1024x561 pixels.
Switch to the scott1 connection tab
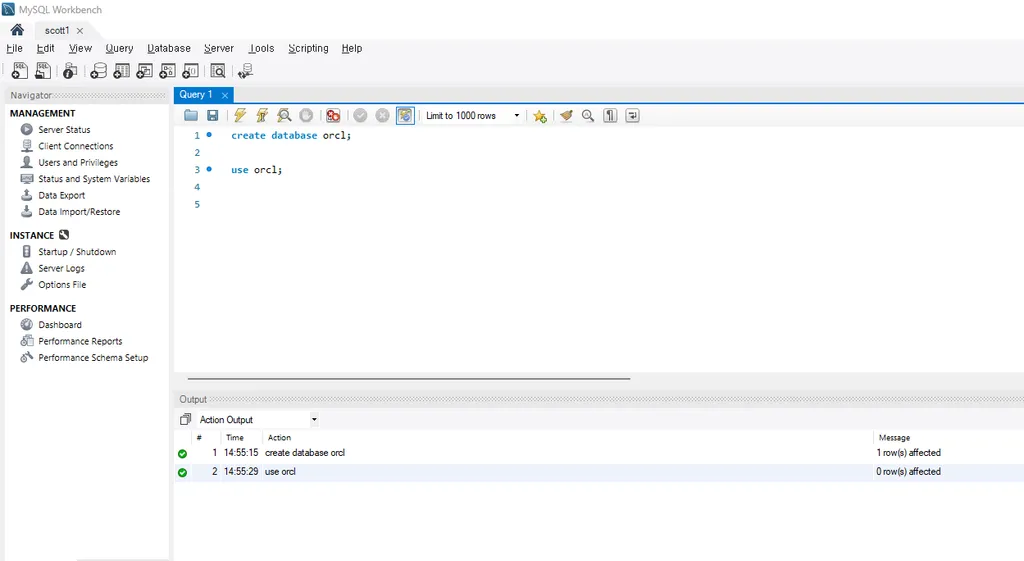pos(57,30)
